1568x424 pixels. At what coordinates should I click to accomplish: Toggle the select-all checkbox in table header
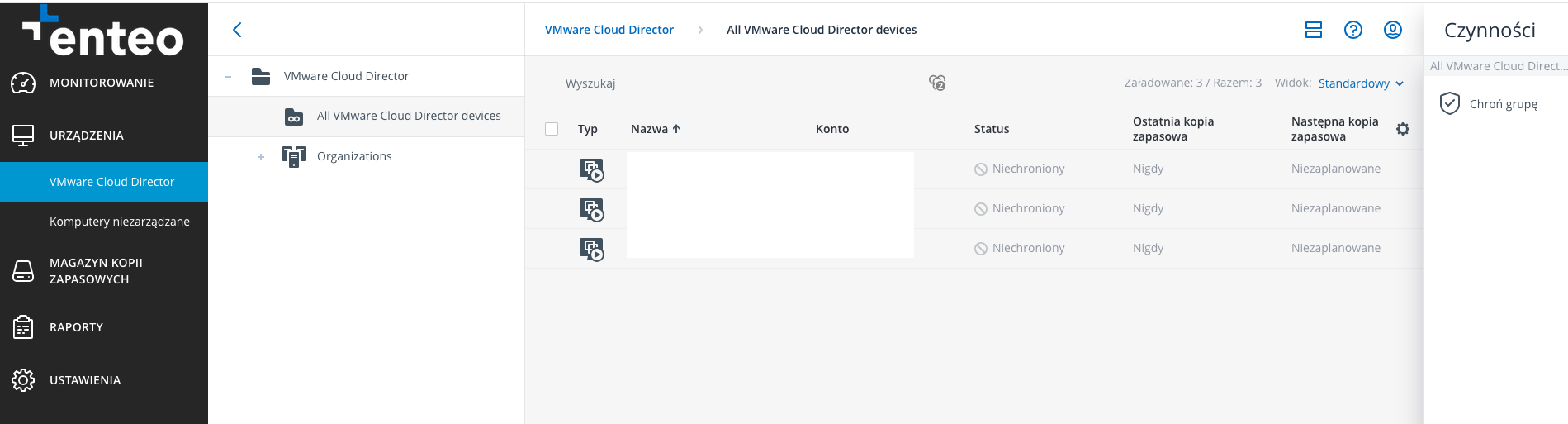coord(552,129)
